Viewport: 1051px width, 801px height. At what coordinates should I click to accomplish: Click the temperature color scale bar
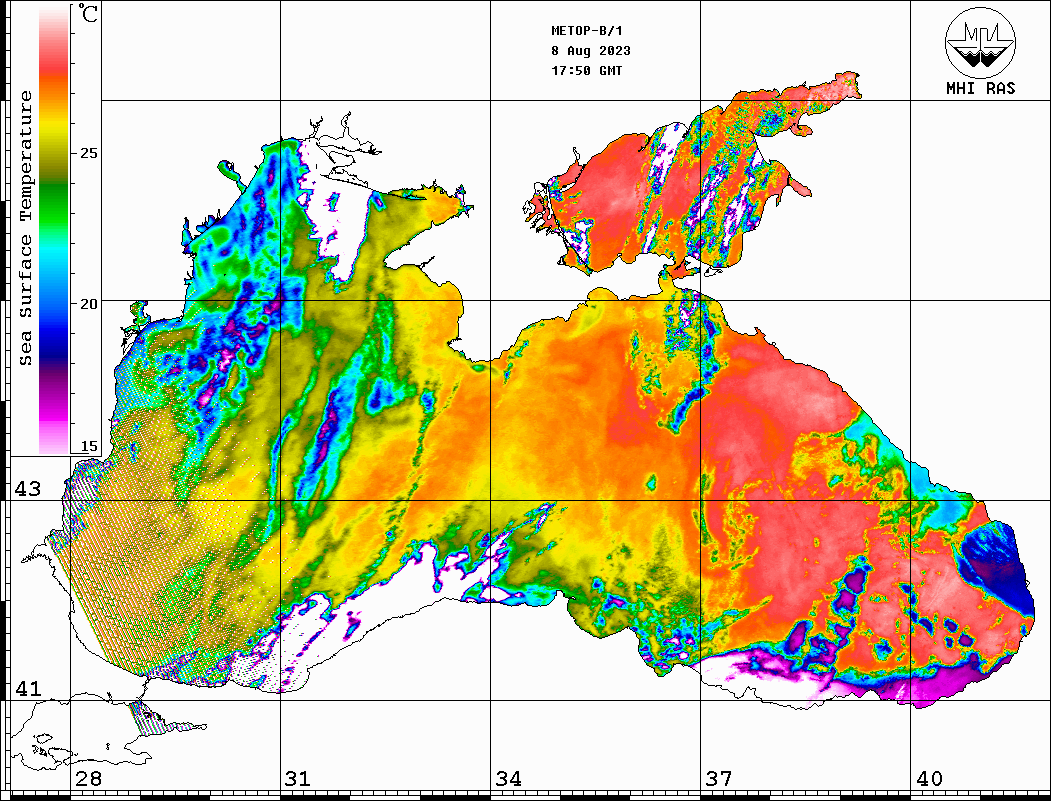[x=54, y=229]
